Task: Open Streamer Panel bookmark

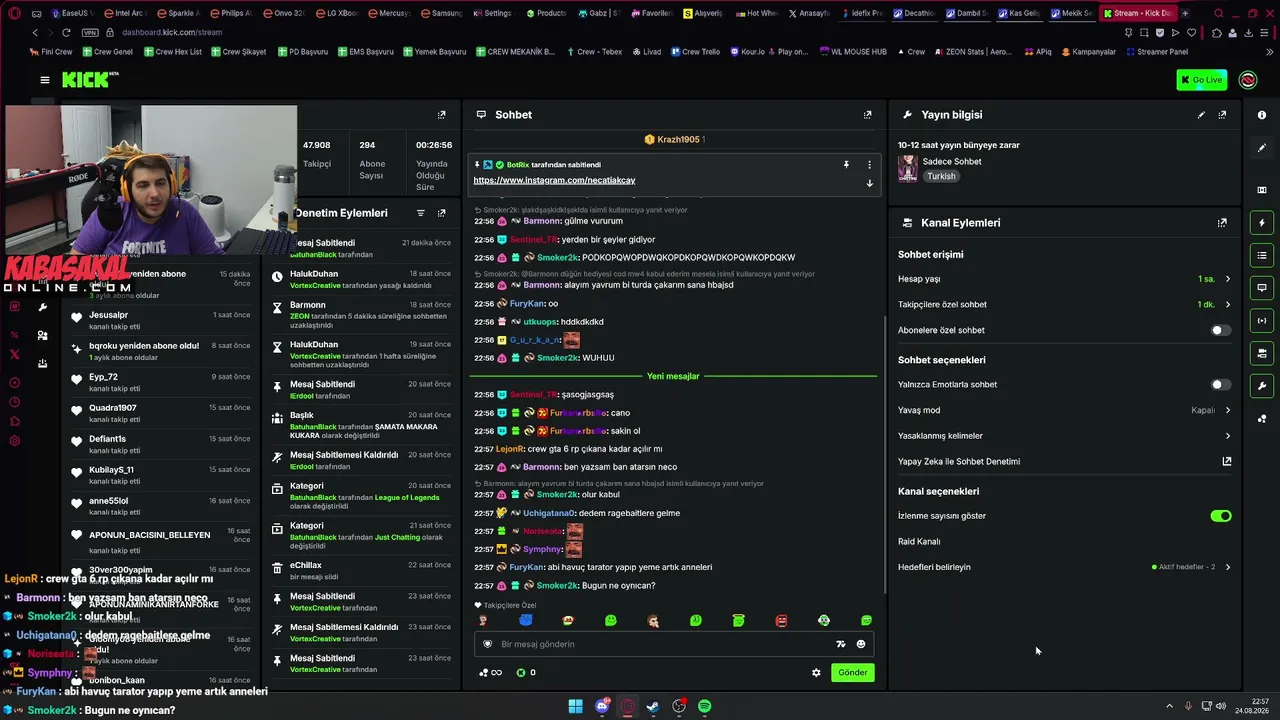Action: [1156, 52]
